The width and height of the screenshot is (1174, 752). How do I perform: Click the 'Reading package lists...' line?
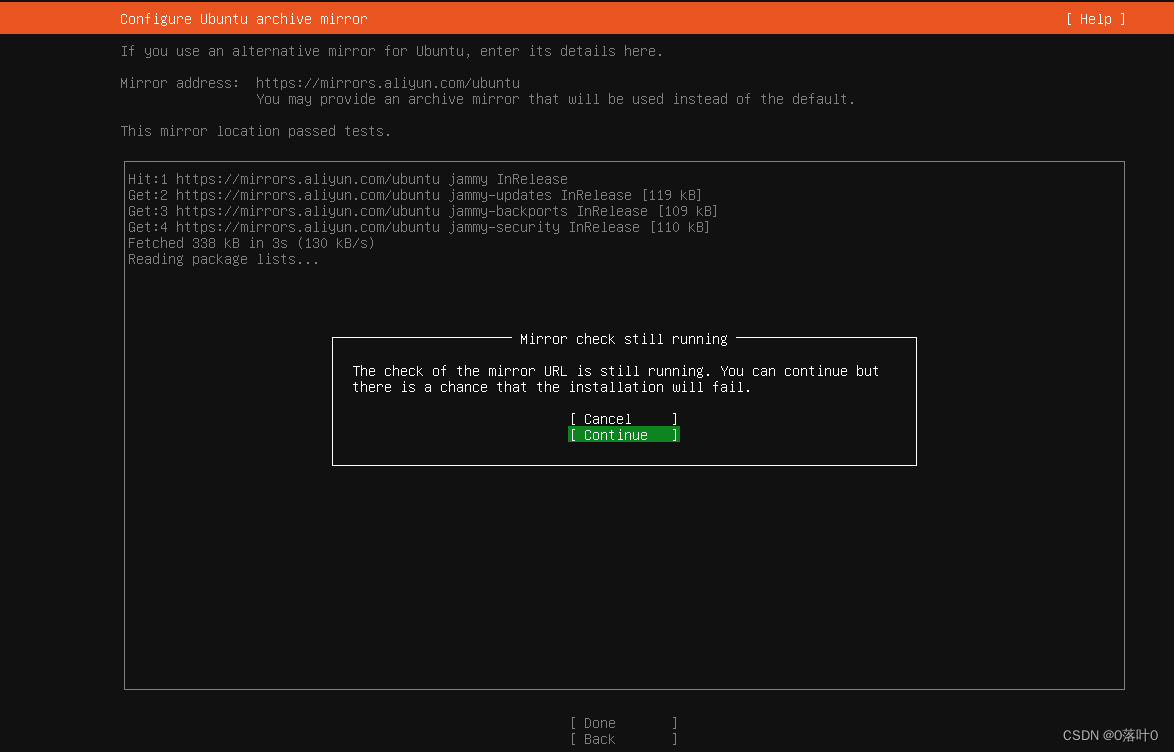tap(223, 259)
